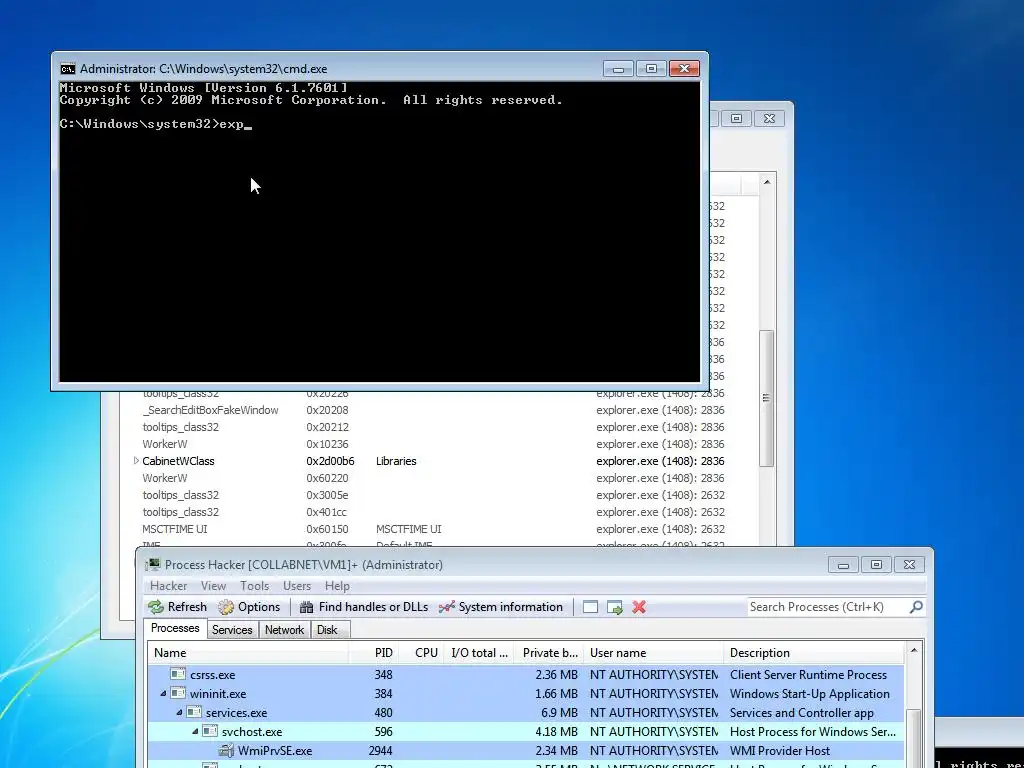Minimize the Process Hacker window

click(844, 565)
